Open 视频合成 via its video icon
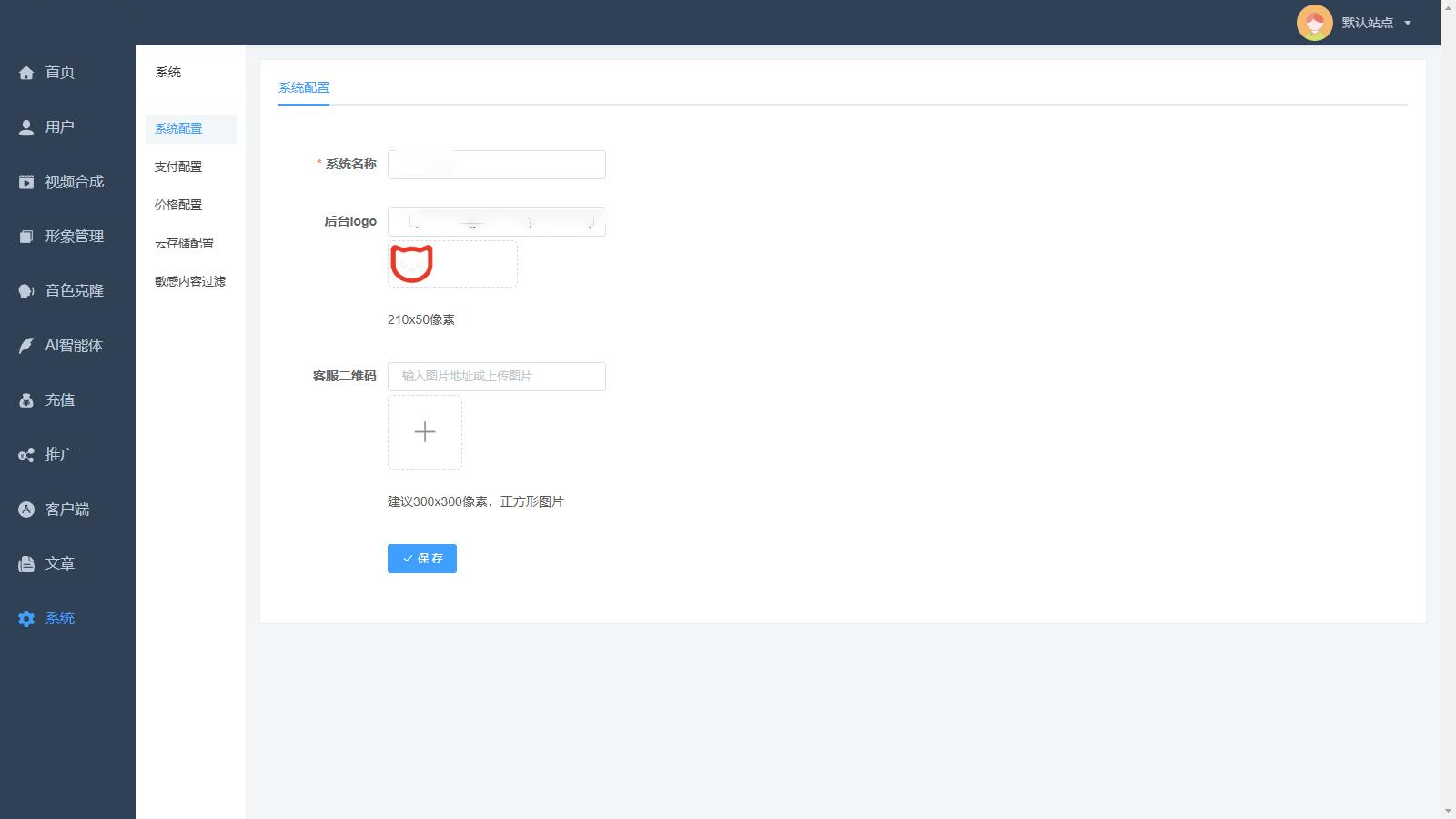1456x819 pixels. click(x=26, y=182)
